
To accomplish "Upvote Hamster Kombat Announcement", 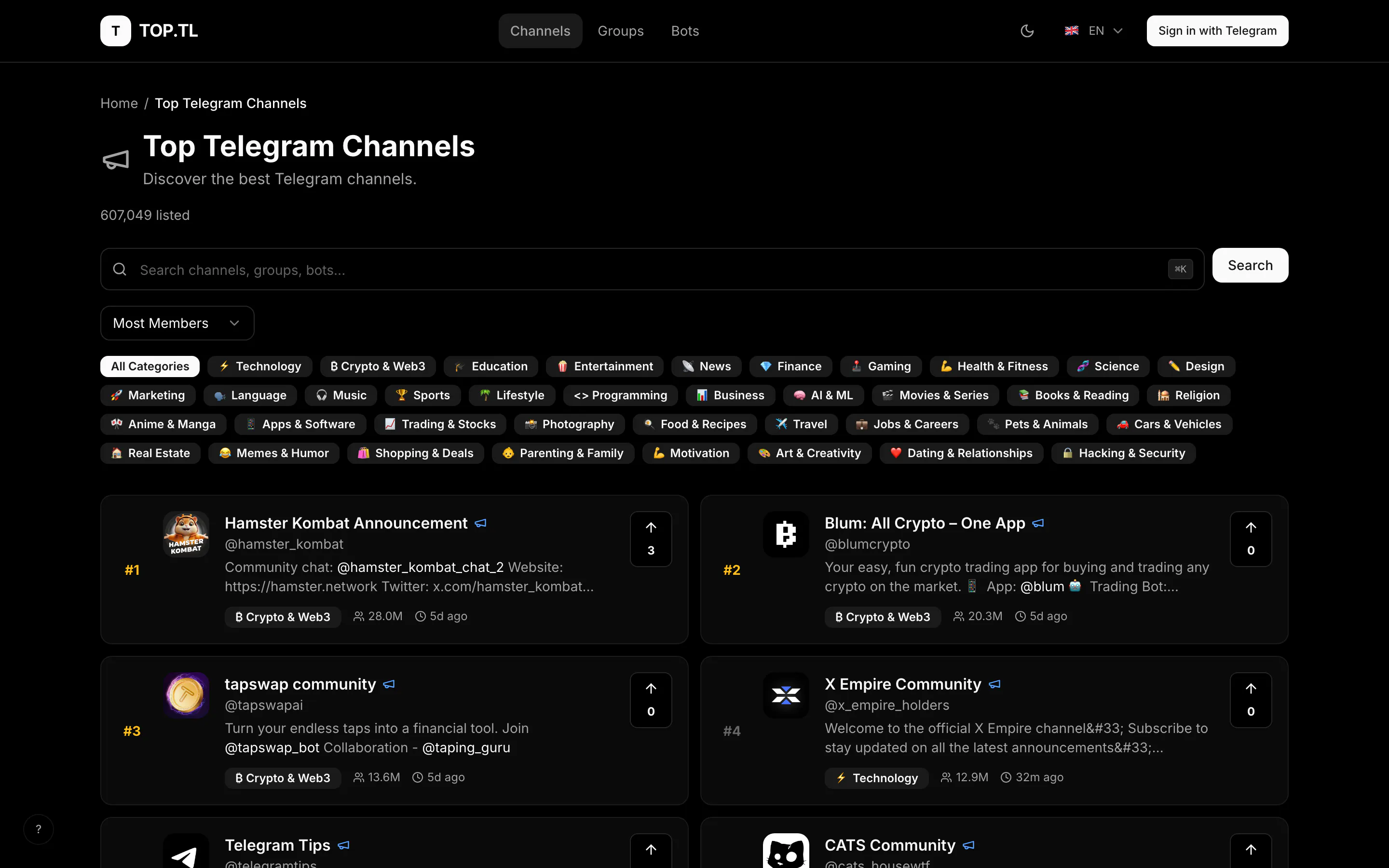I will click(x=651, y=539).
